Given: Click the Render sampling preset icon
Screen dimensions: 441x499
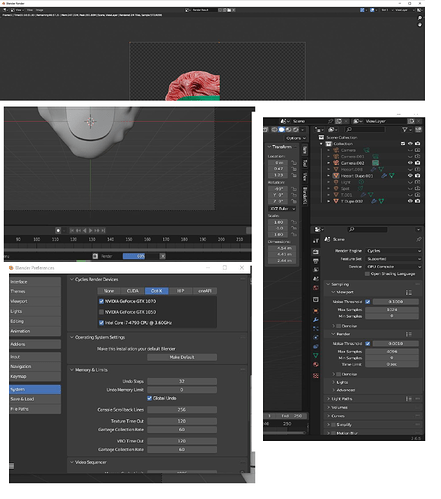Looking at the screenshot, I should tap(408, 334).
